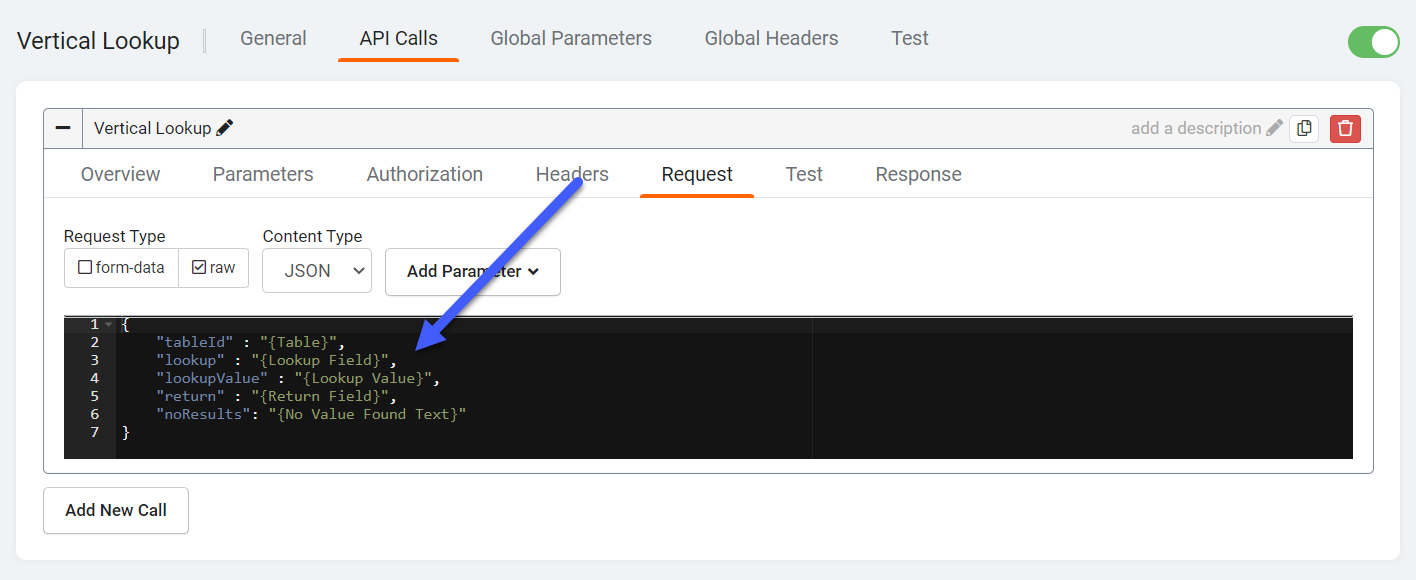
Task: Go to the top-level Test tab
Action: click(x=910, y=38)
